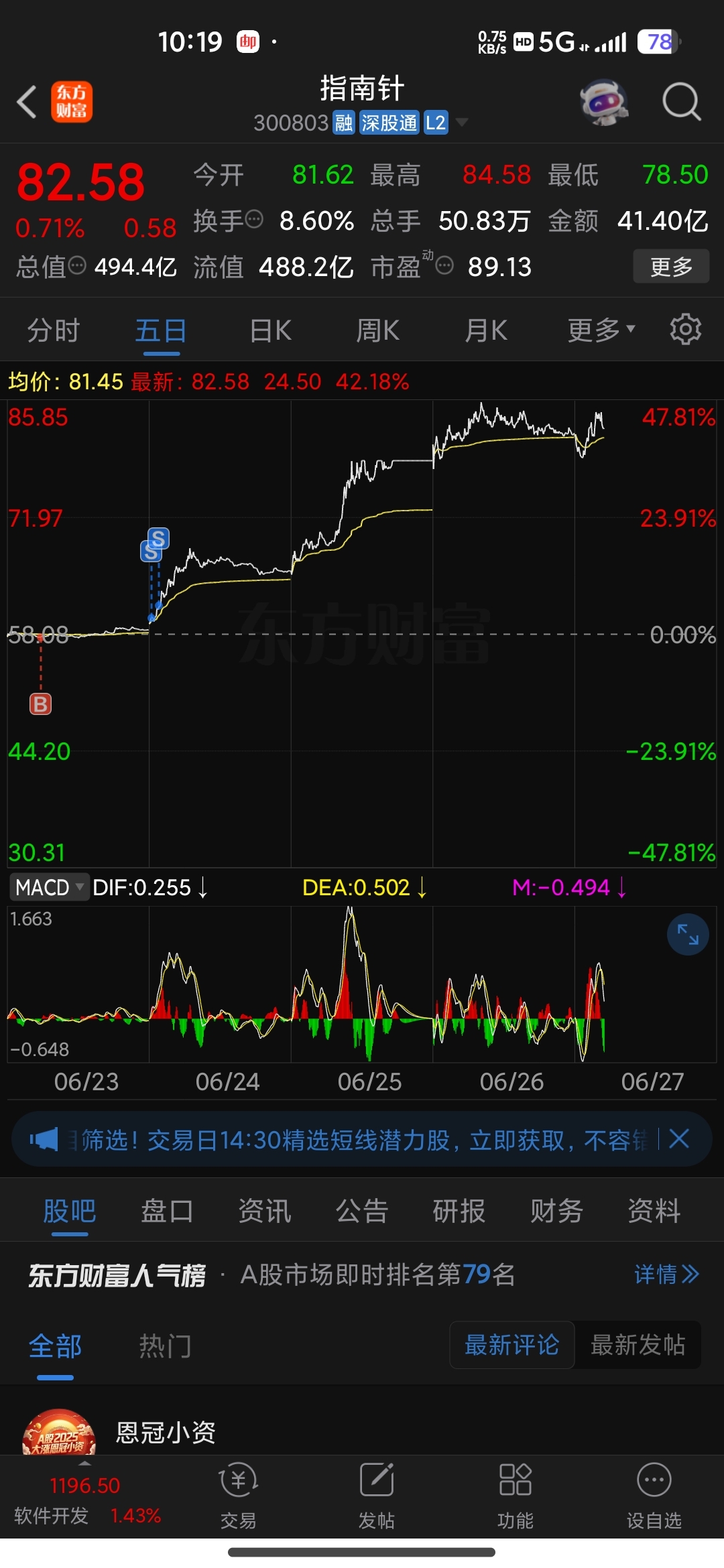Tap the M:-0.494 value
The image size is (724, 1568).
tap(561, 887)
